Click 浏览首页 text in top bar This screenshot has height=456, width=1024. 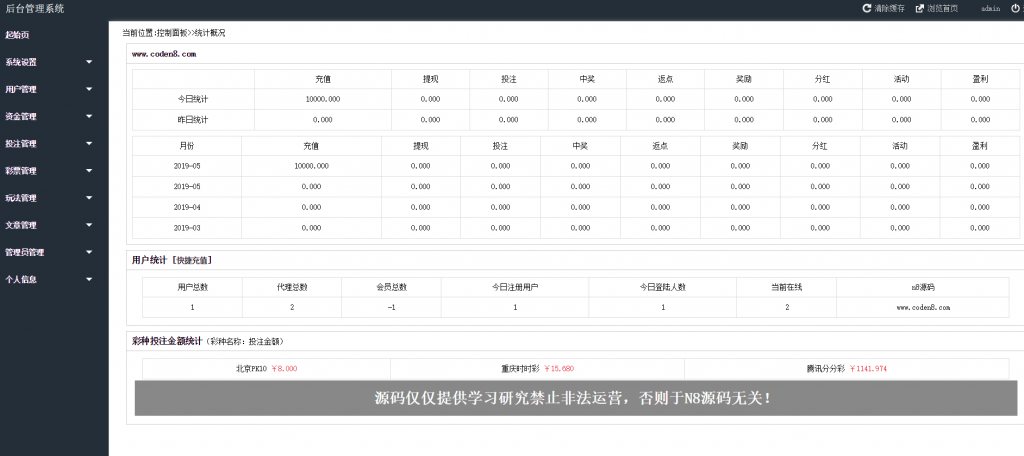[942, 8]
